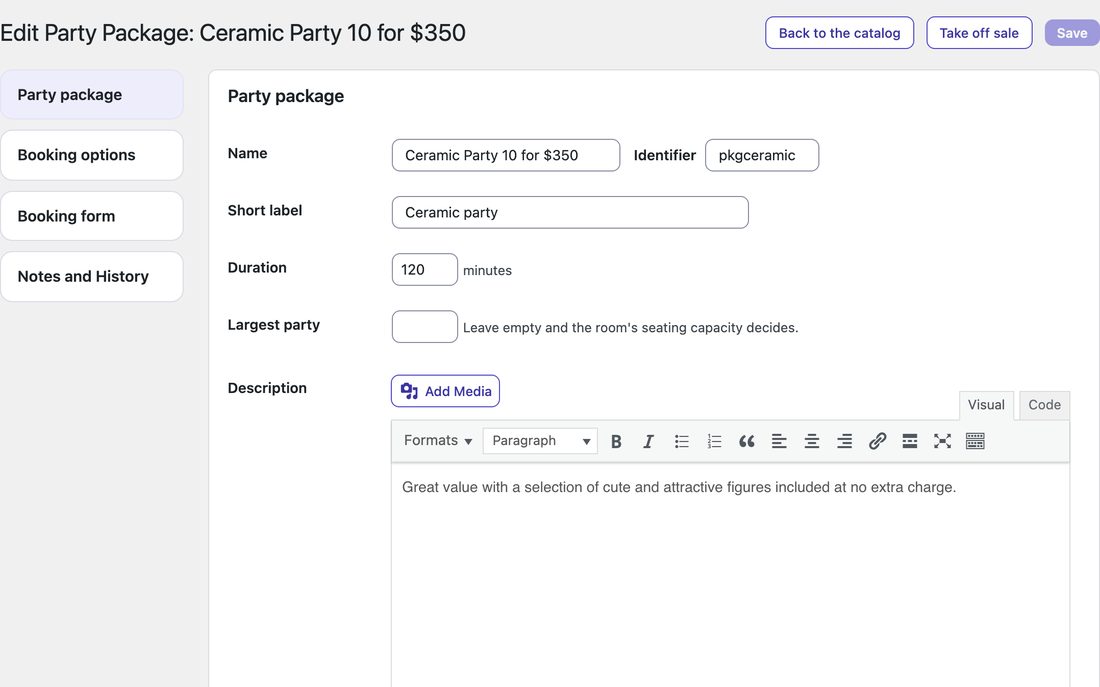
Task: Click the 'Leave empty and the room's seating capacity decides.' hint
Action: (630, 328)
